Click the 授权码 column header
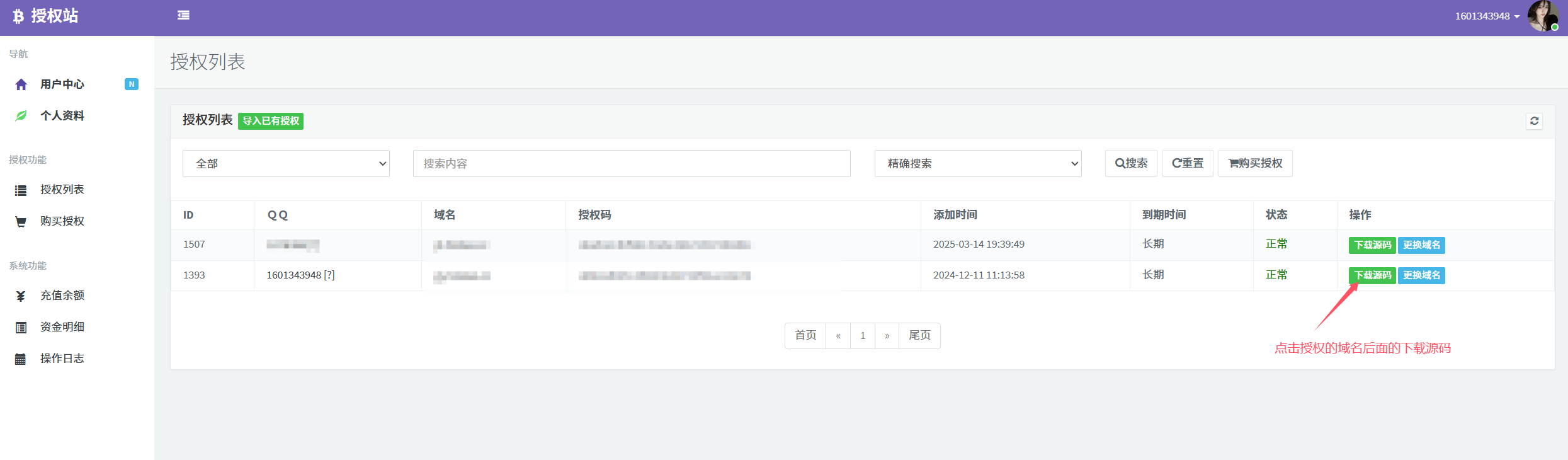Screen dimensions: 1568x460 594,215
